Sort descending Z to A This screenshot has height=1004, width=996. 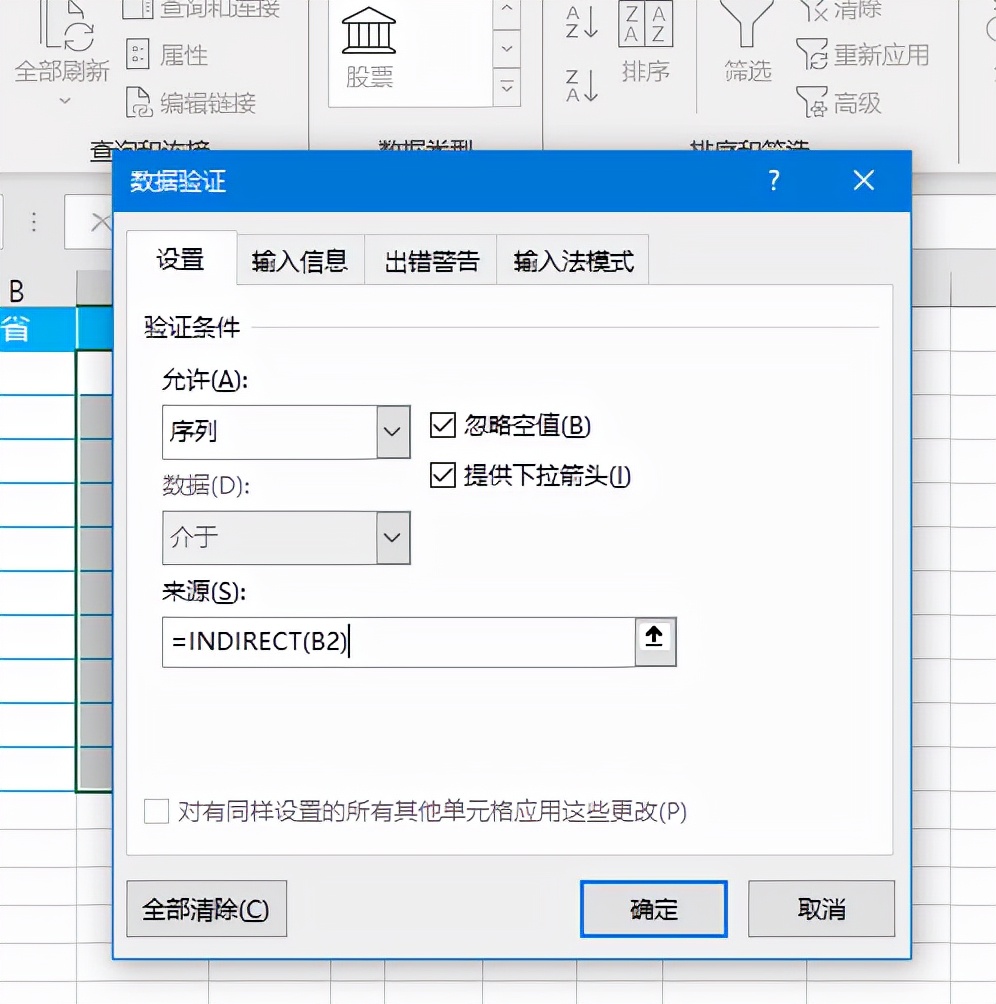coord(582,86)
